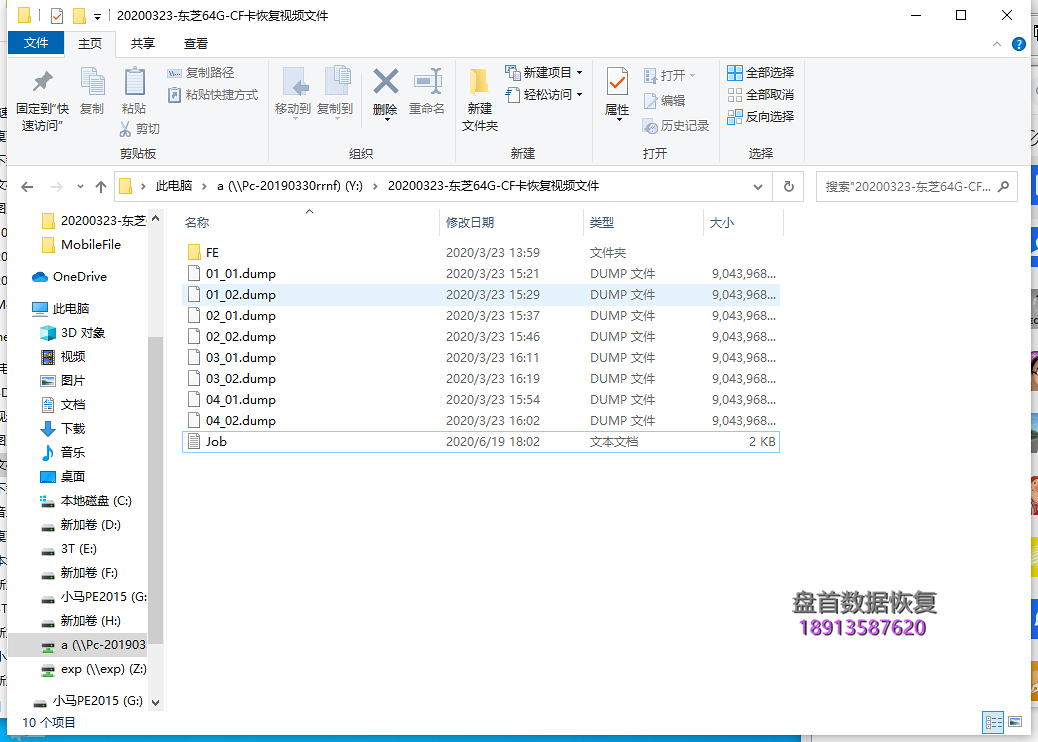
Task: Open the Easy access dropdown
Action: click(544, 95)
